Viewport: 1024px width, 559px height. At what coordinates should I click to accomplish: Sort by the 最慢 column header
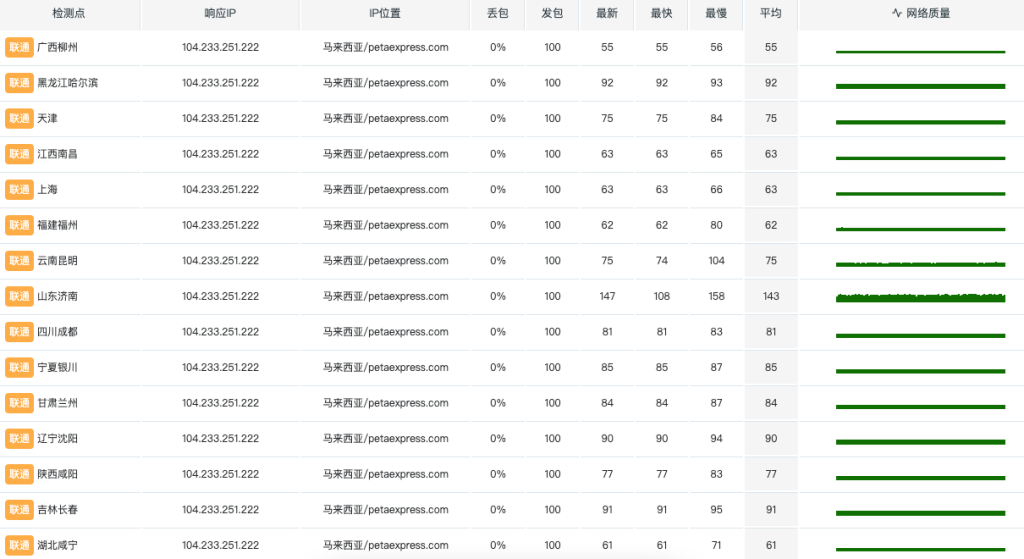[716, 14]
